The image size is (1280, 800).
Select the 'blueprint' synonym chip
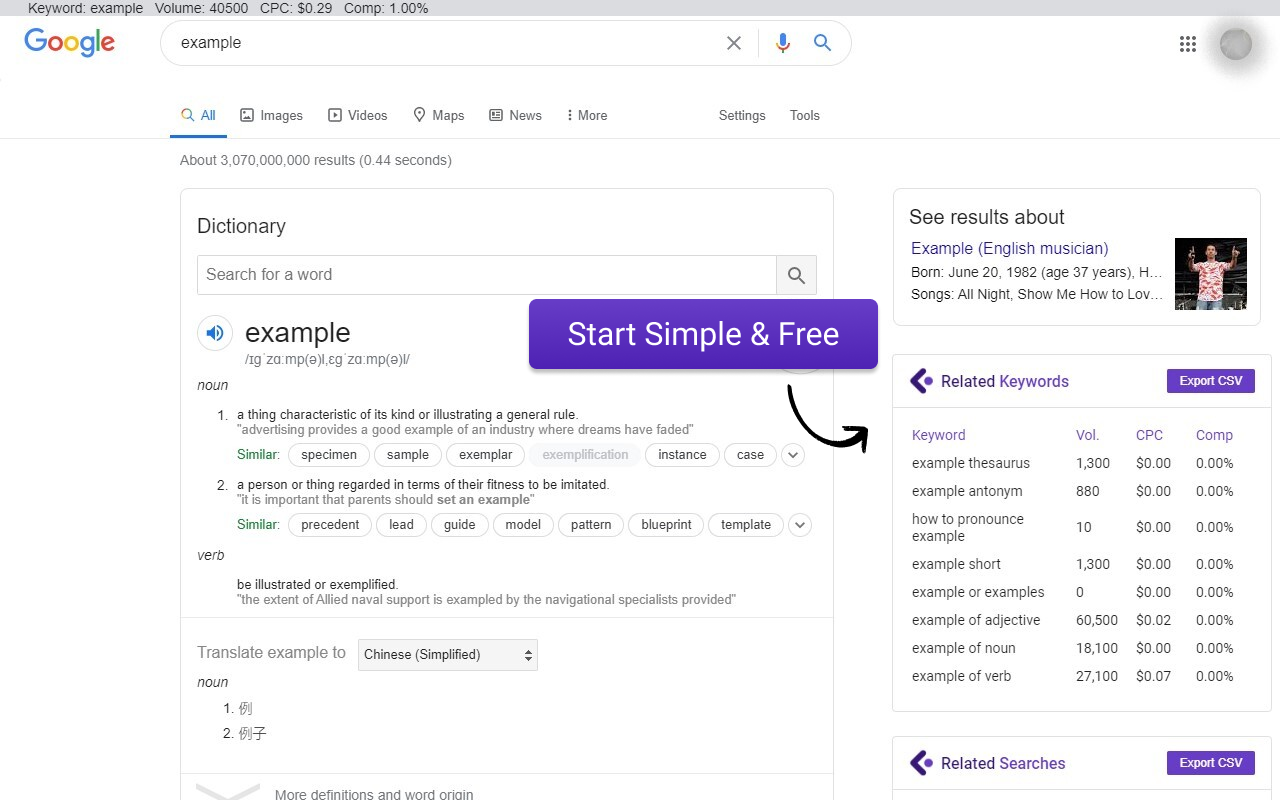click(x=667, y=525)
